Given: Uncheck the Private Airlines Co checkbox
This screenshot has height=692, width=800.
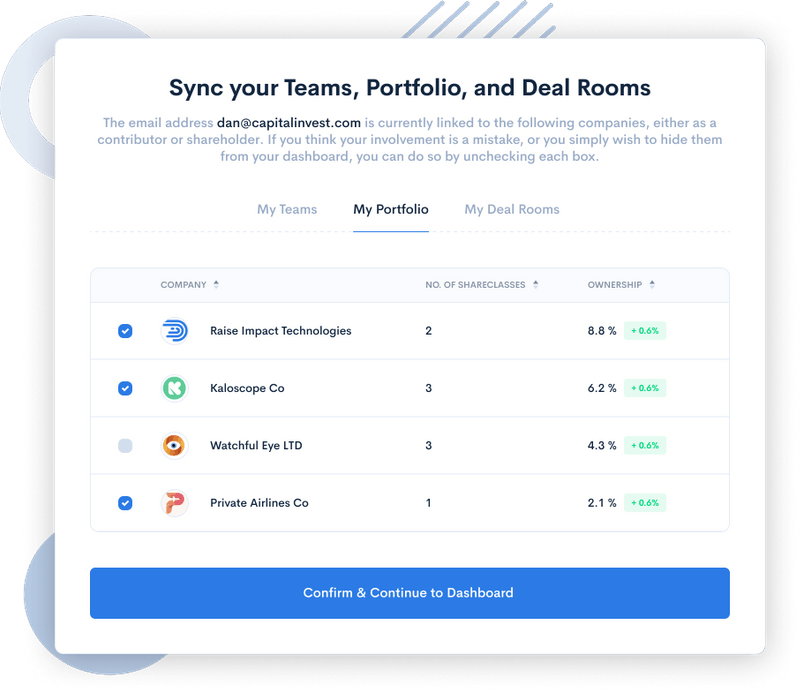Looking at the screenshot, I should pyautogui.click(x=125, y=503).
